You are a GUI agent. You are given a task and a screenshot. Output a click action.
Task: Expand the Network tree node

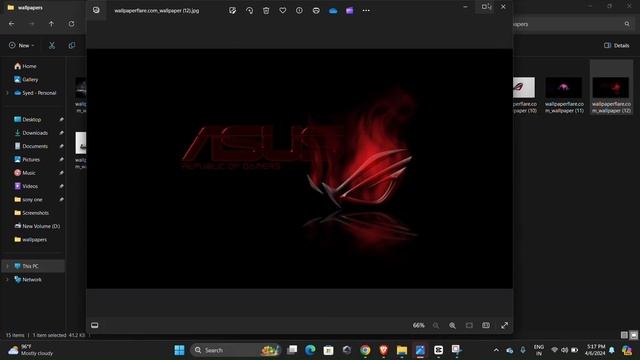pos(7,280)
